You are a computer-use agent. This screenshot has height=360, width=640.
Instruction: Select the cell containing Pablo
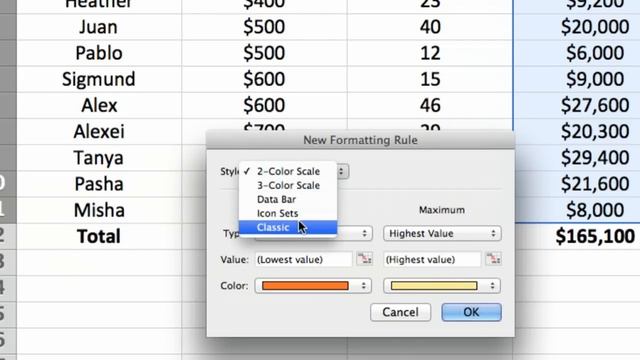tap(99, 53)
